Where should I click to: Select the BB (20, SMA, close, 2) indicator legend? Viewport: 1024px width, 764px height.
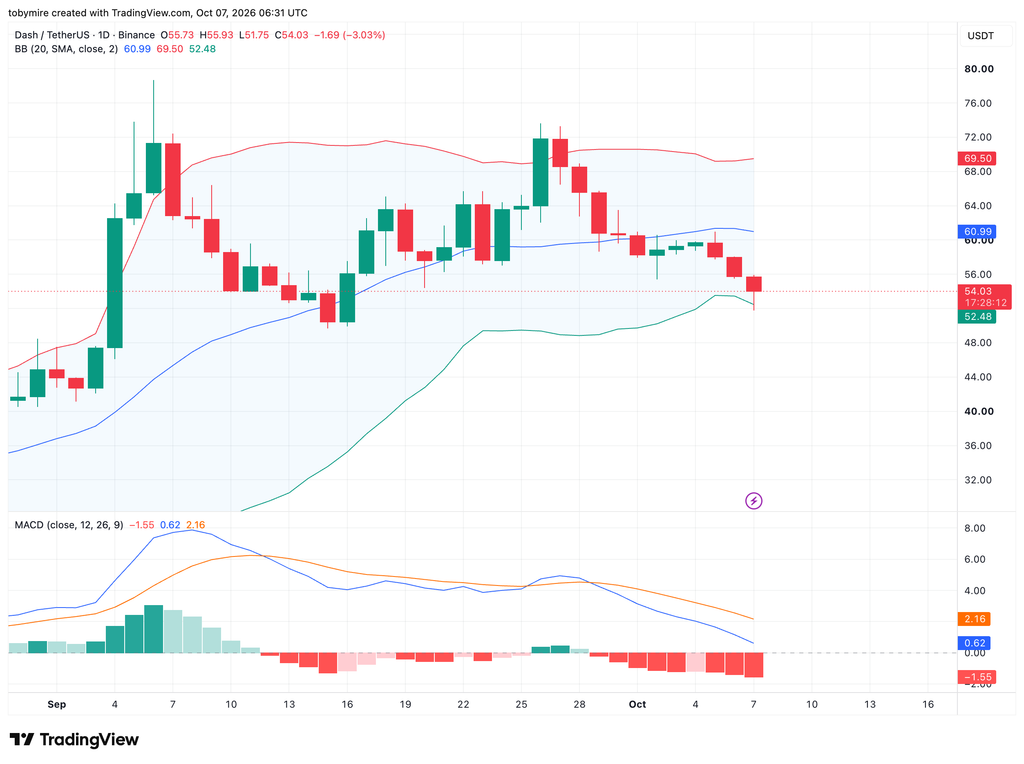[66, 49]
